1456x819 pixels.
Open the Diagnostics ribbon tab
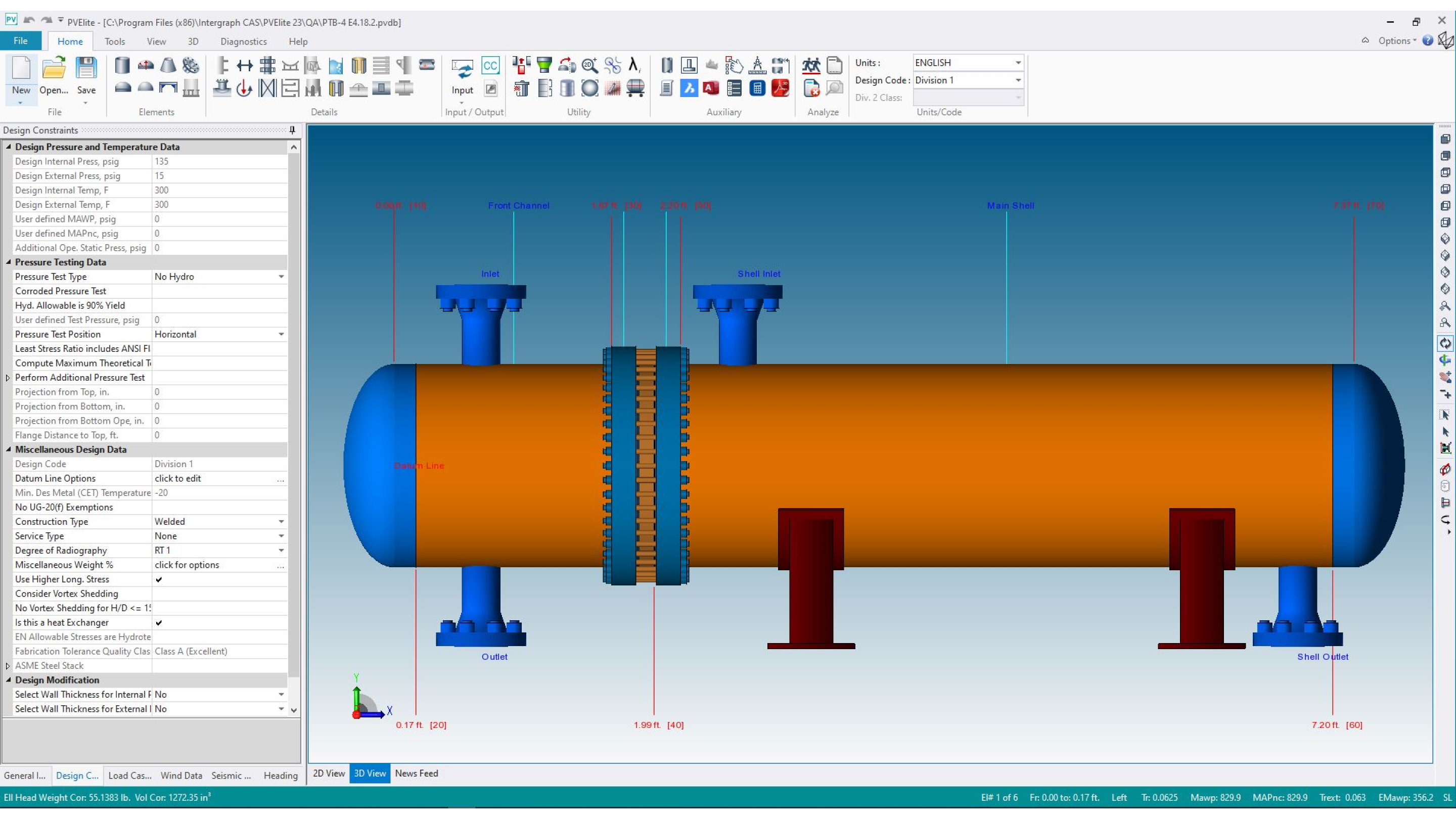pos(243,41)
